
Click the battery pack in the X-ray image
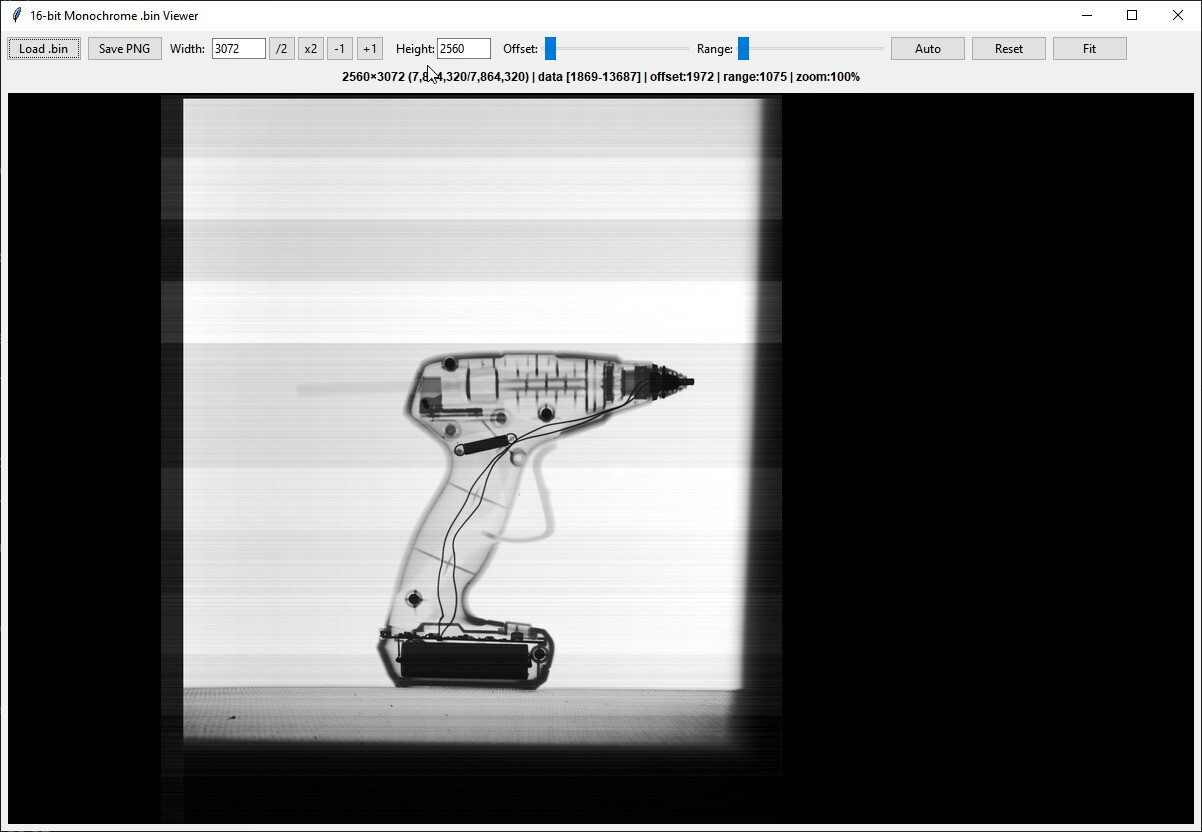pyautogui.click(x=464, y=661)
